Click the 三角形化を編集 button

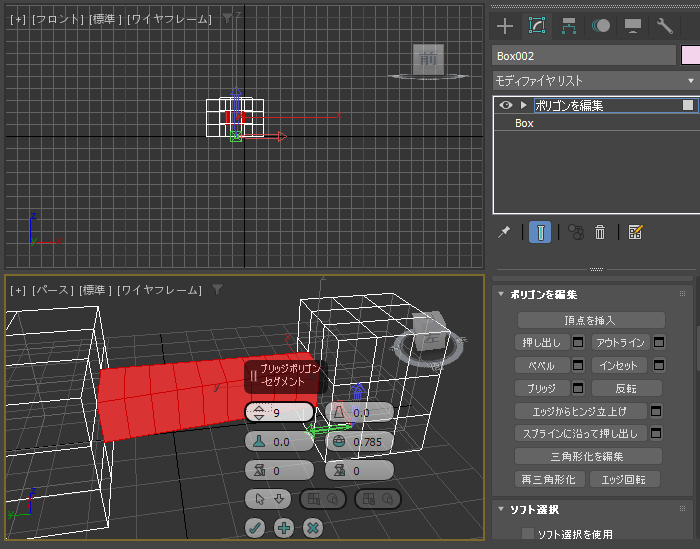point(588,457)
